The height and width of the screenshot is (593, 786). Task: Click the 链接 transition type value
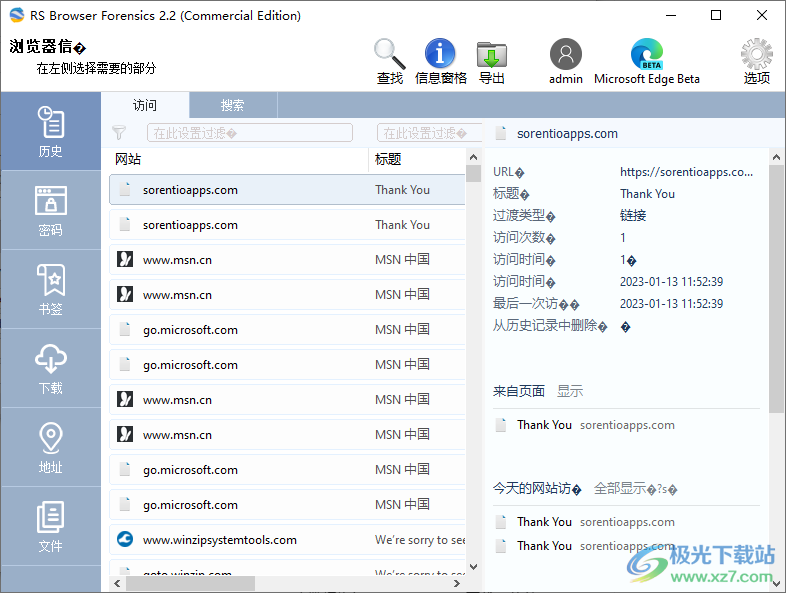[x=633, y=216]
